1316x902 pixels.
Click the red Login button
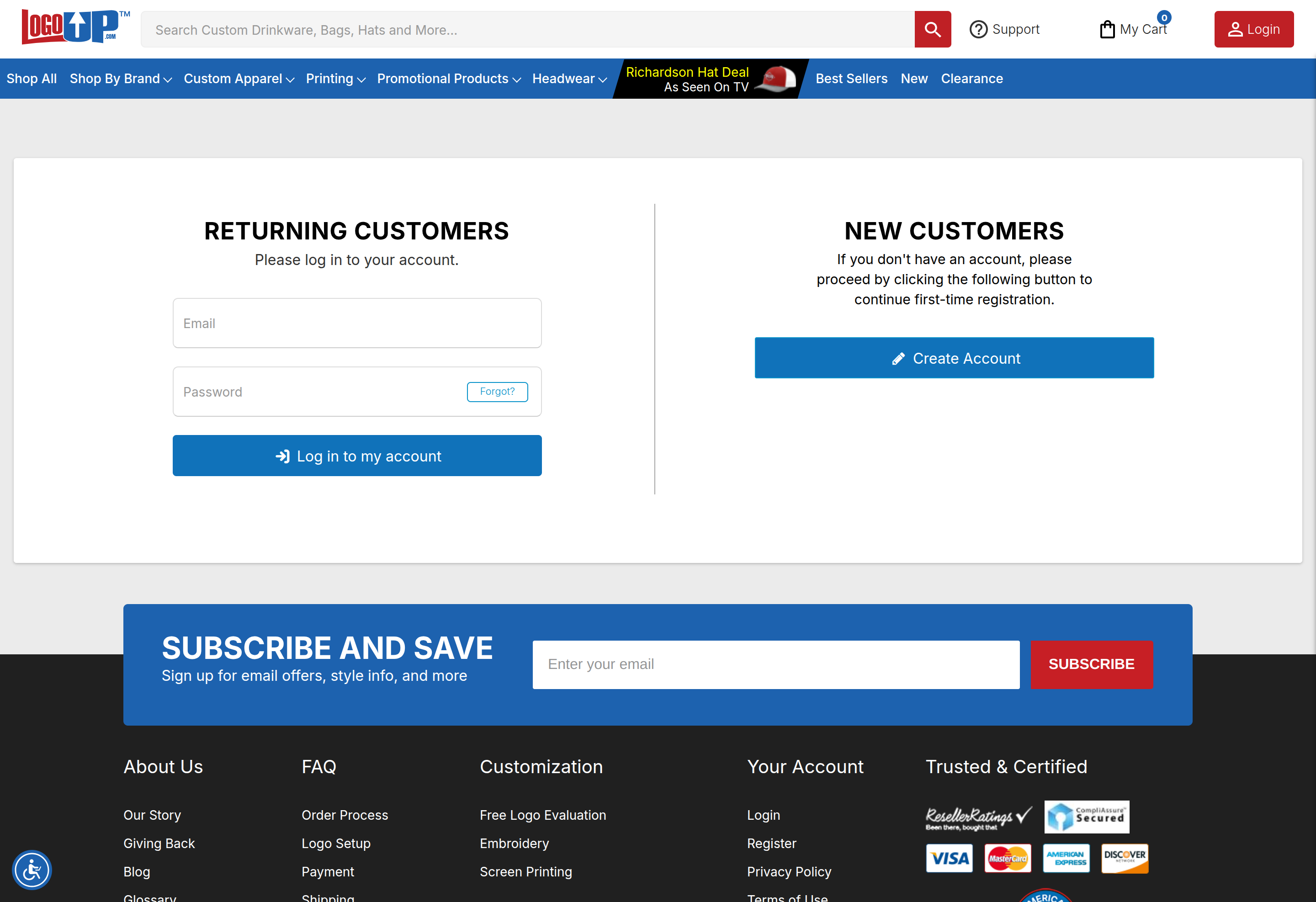click(x=1254, y=29)
